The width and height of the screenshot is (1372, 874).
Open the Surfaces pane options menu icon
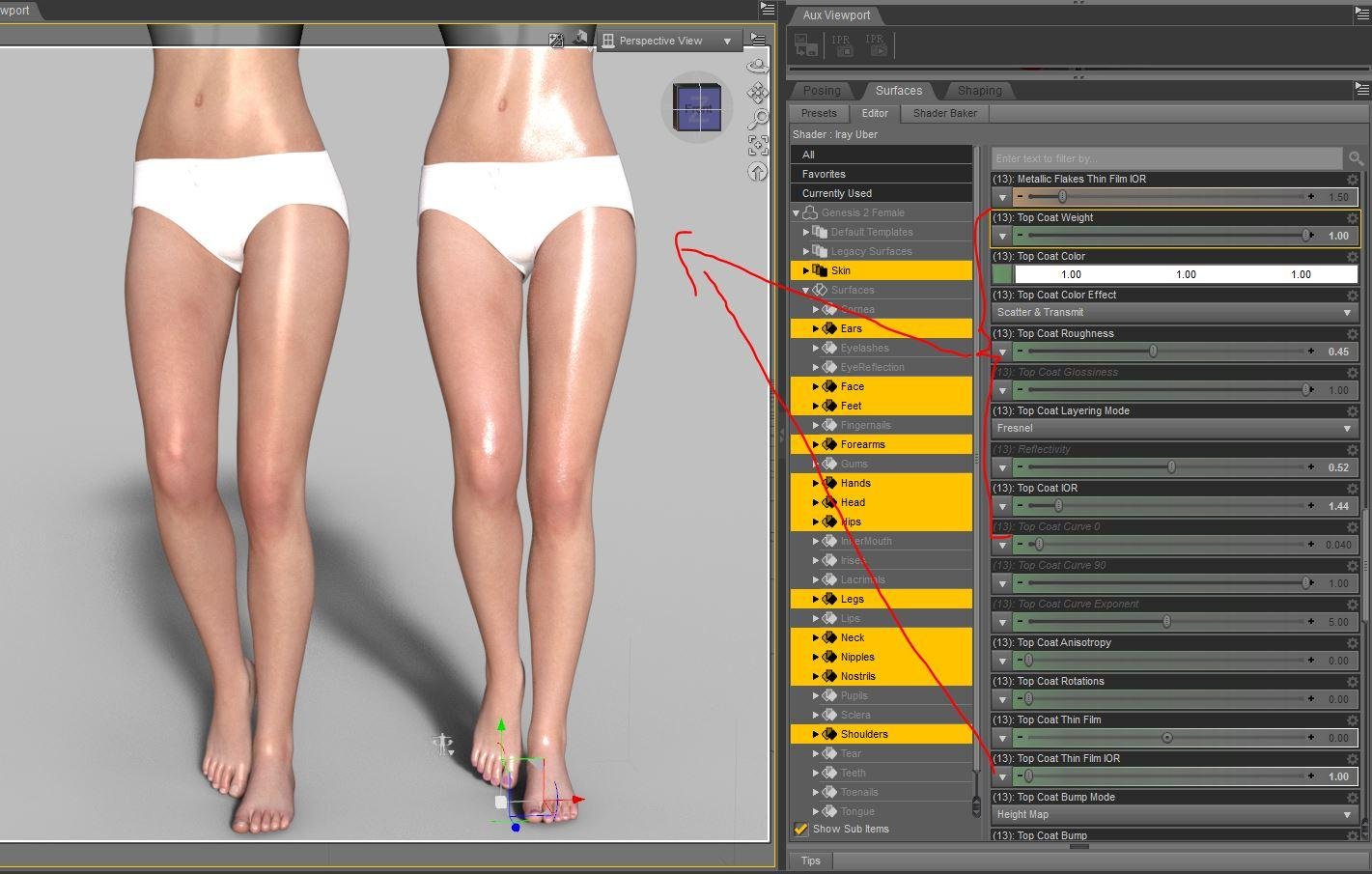1361,89
